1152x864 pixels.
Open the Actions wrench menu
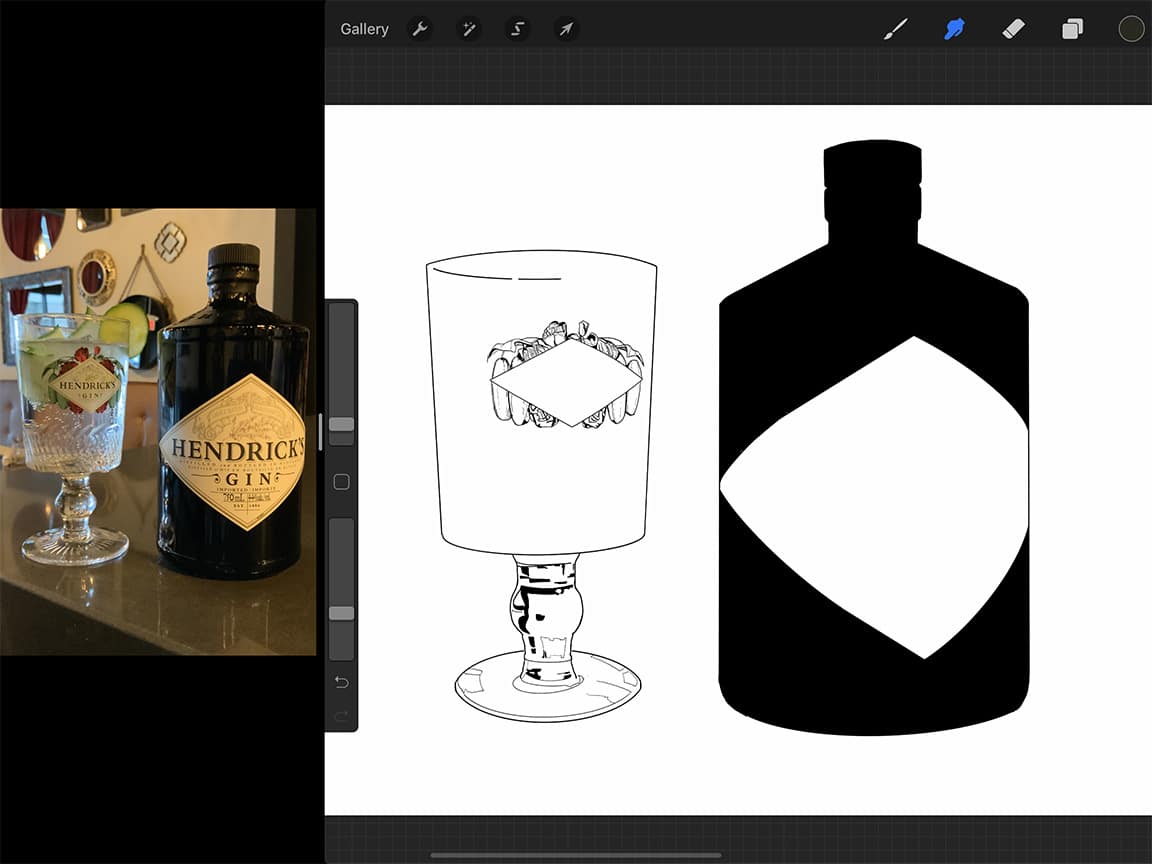click(x=420, y=29)
